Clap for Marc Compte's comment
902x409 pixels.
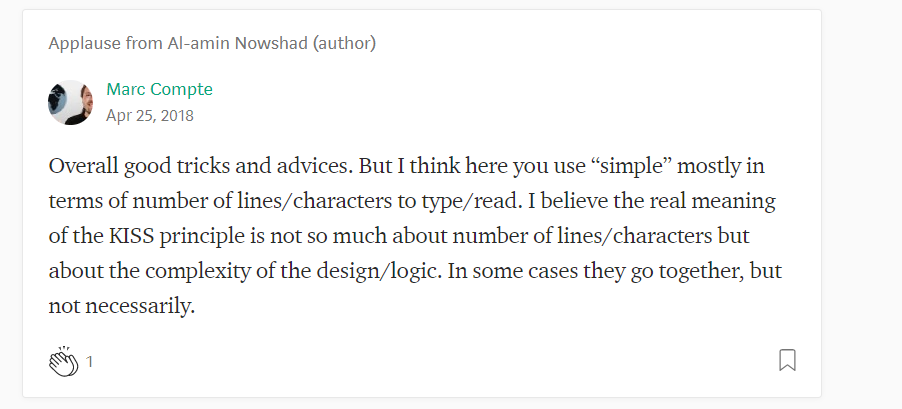click(63, 361)
